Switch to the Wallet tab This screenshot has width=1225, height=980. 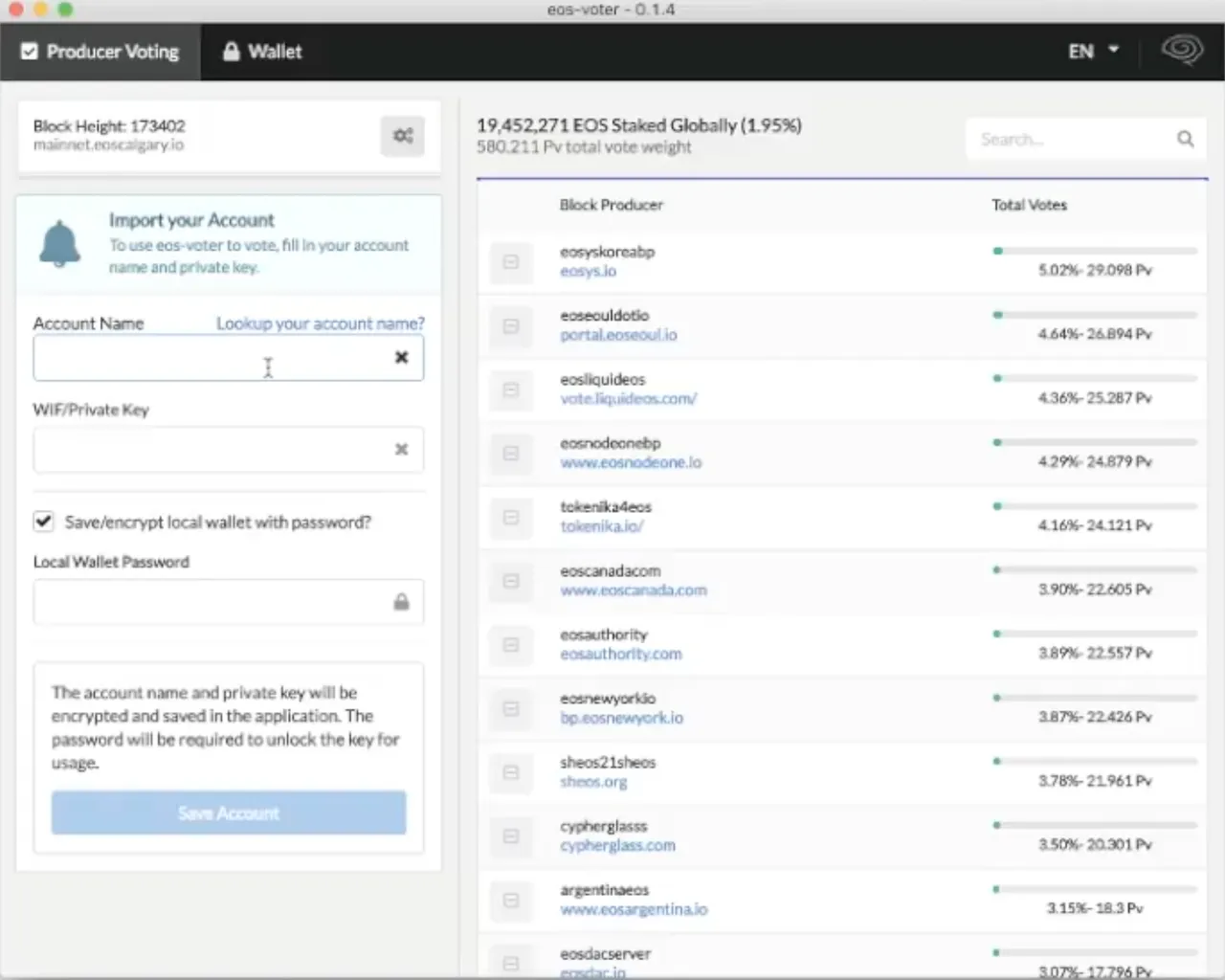[262, 52]
